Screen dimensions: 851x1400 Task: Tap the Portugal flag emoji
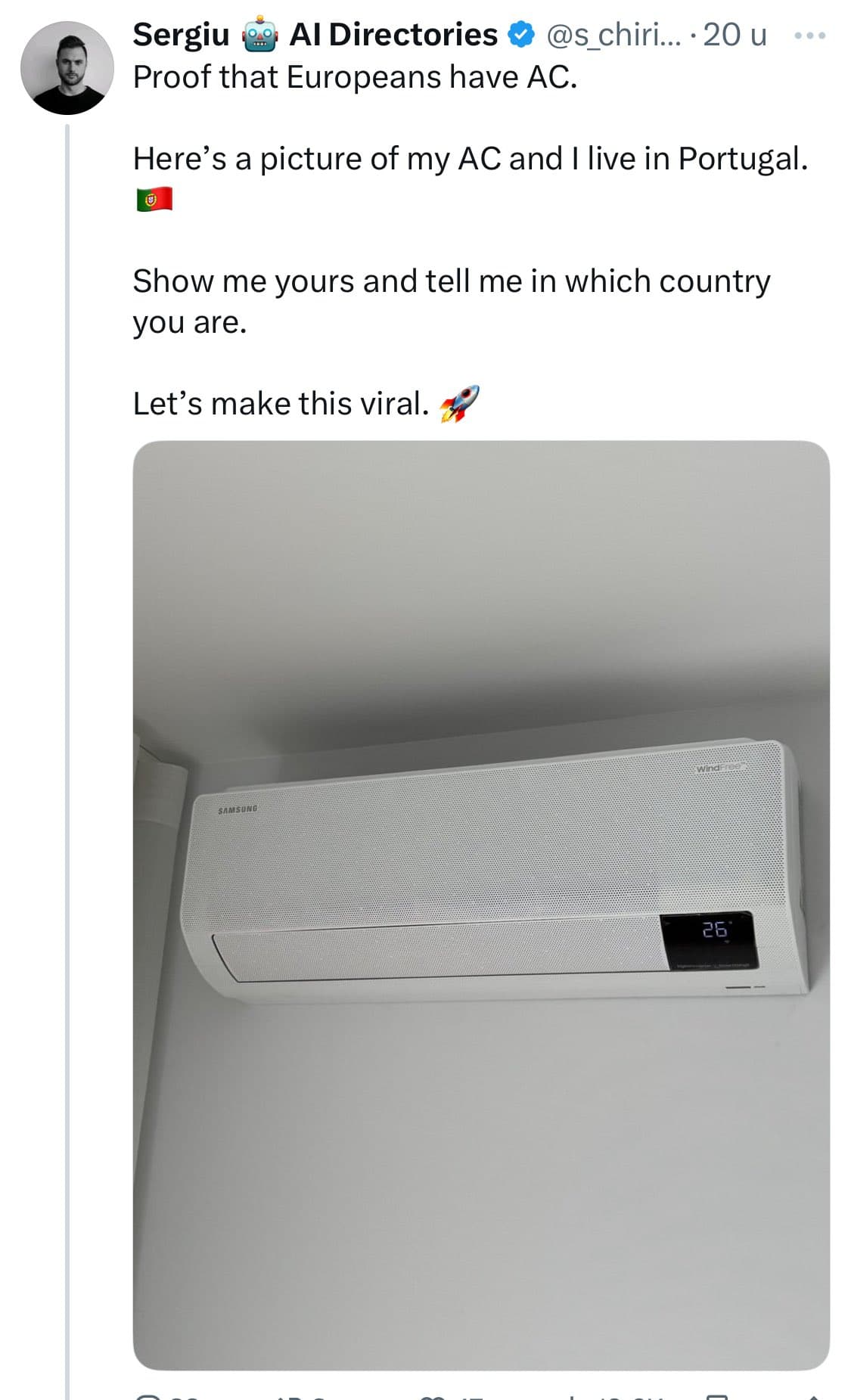point(154,200)
